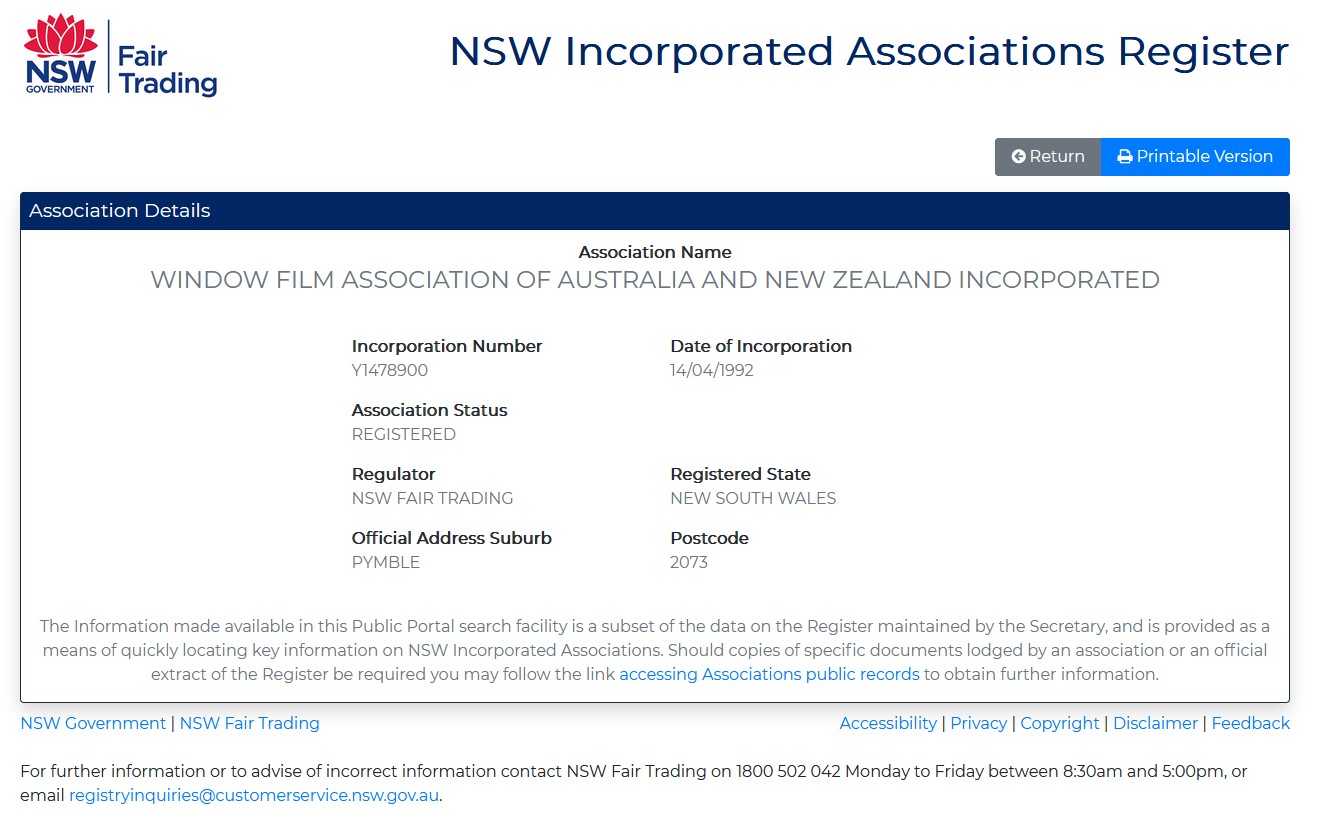Click the regulator value NSW FAIR TRADING
Screen dimensions: 1328x815
click(432, 498)
